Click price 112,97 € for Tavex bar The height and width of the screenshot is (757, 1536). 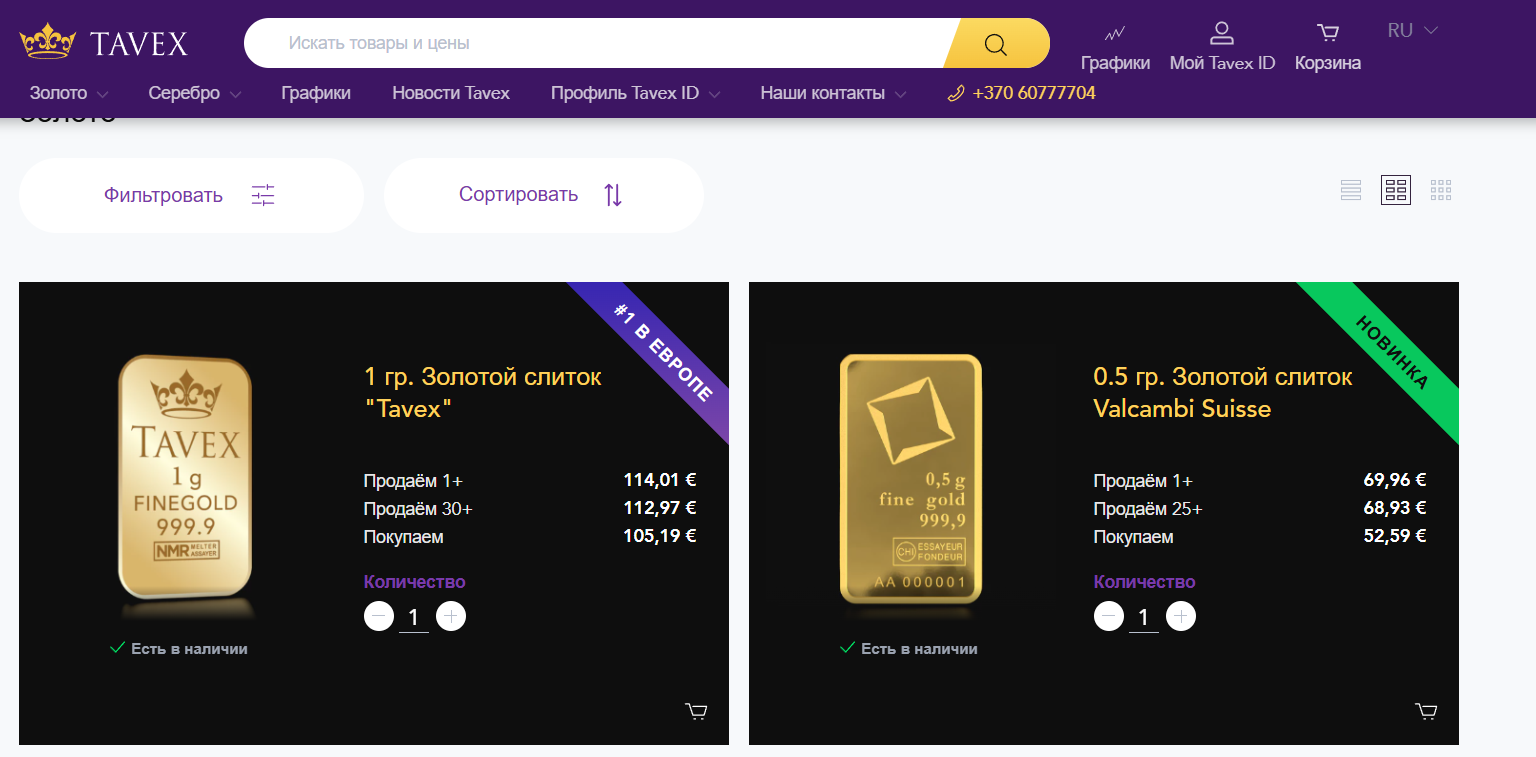660,508
